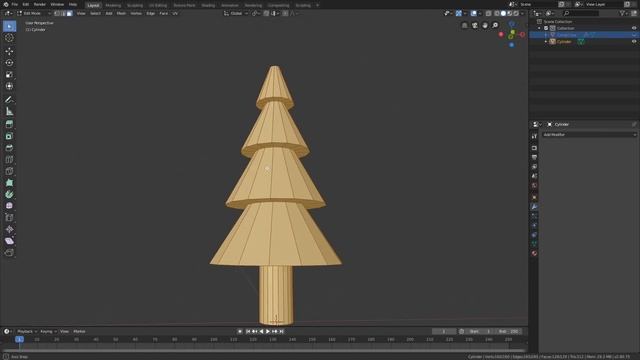Viewport: 640px width, 360px height.
Task: Open the Material properties tab icon
Action: 534,253
